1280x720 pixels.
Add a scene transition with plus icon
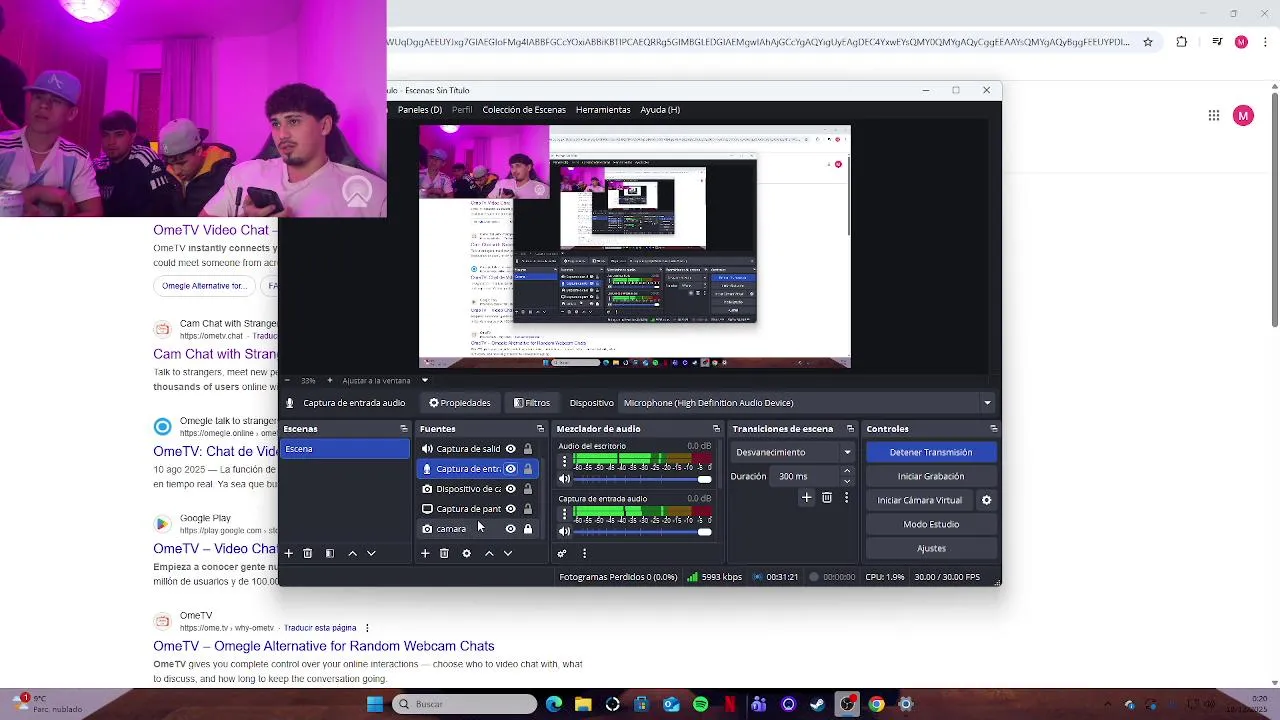[807, 497]
